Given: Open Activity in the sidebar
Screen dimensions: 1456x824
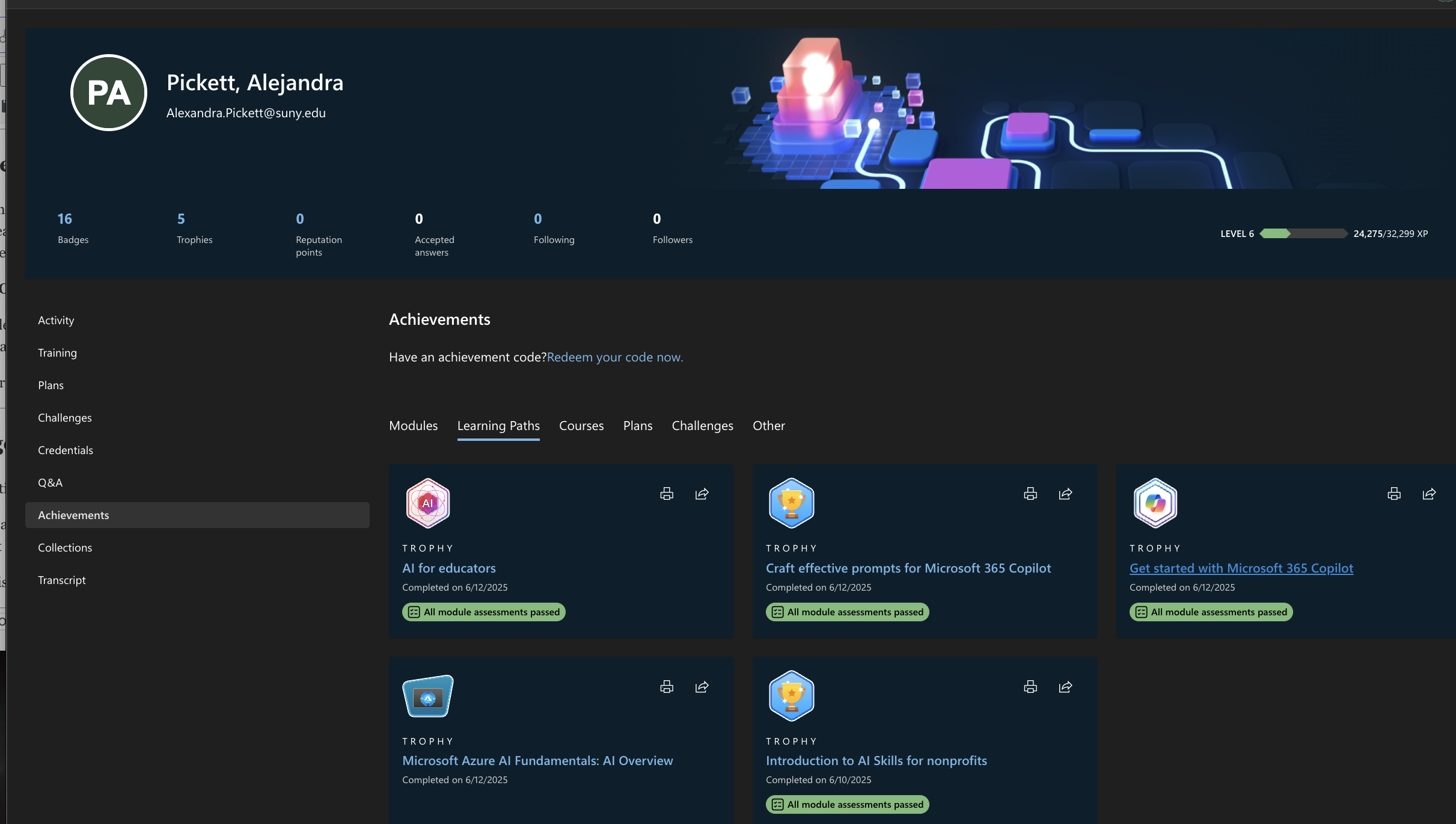Looking at the screenshot, I should (56, 321).
